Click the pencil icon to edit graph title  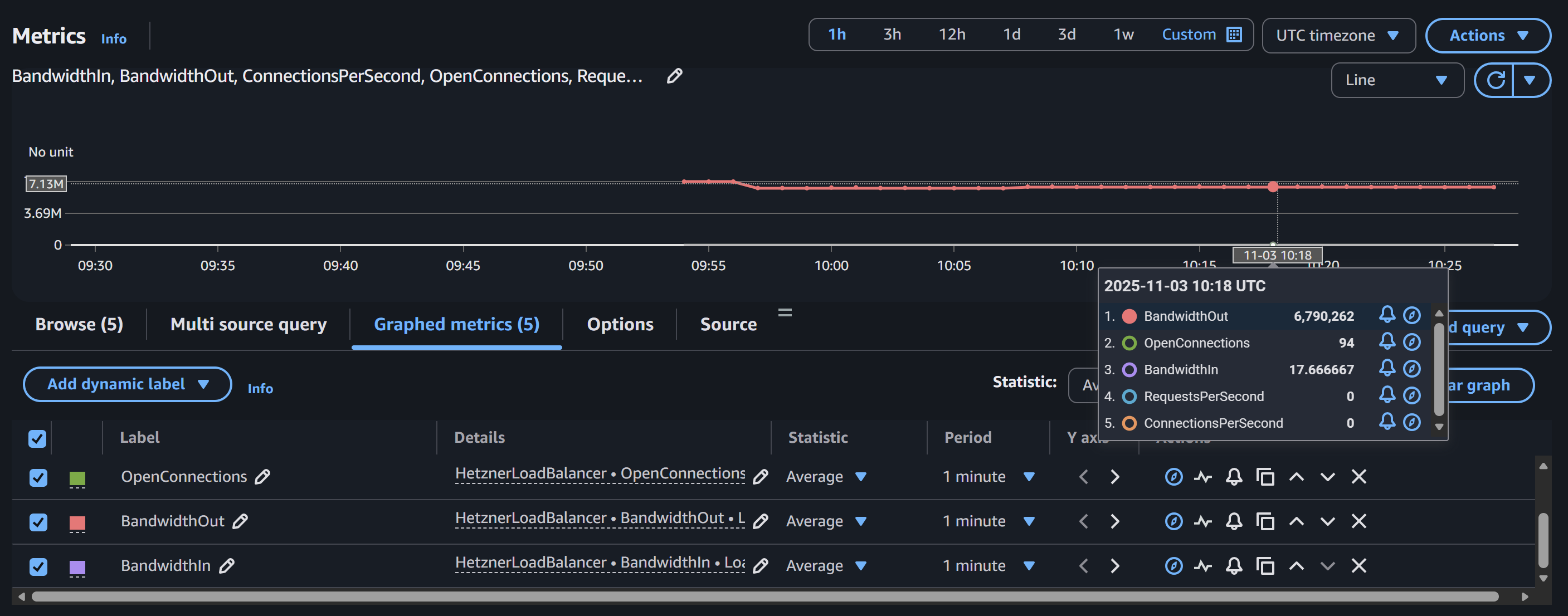(674, 76)
